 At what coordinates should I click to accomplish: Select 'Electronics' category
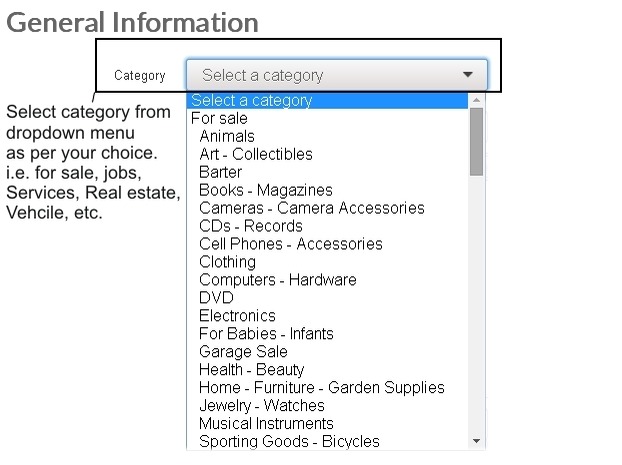click(x=237, y=316)
